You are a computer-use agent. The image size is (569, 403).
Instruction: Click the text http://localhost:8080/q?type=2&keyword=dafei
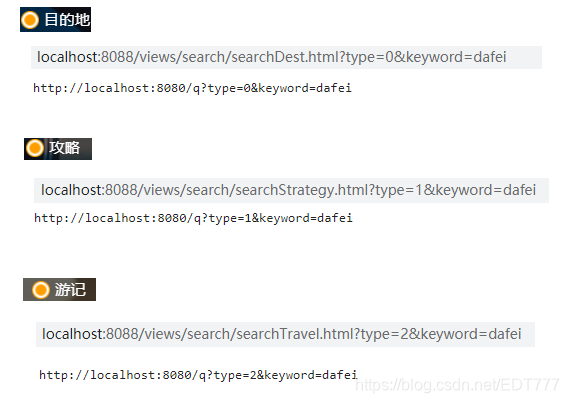click(198, 375)
